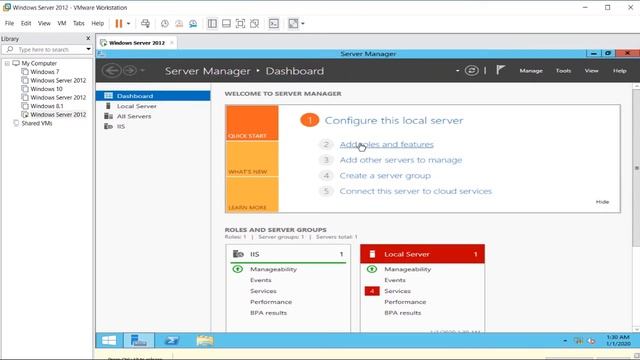Click the QUICK START tile

[252, 123]
